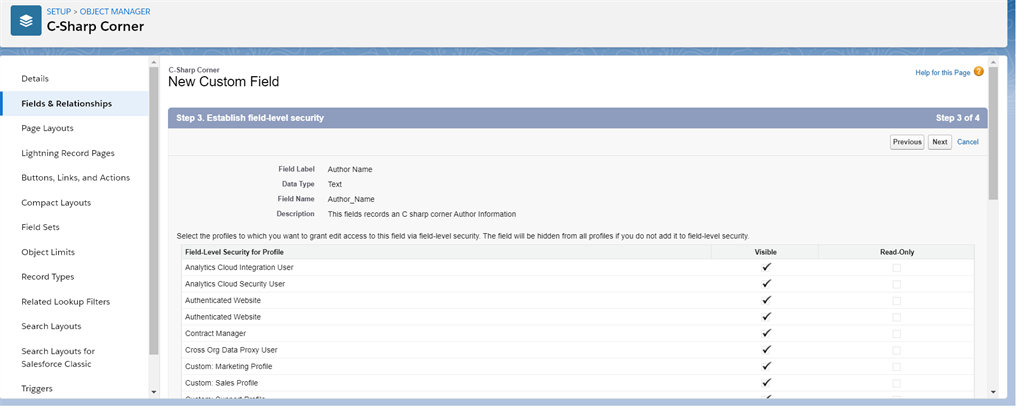The width and height of the screenshot is (1024, 410).
Task: Click the Previous button
Action: point(907,142)
